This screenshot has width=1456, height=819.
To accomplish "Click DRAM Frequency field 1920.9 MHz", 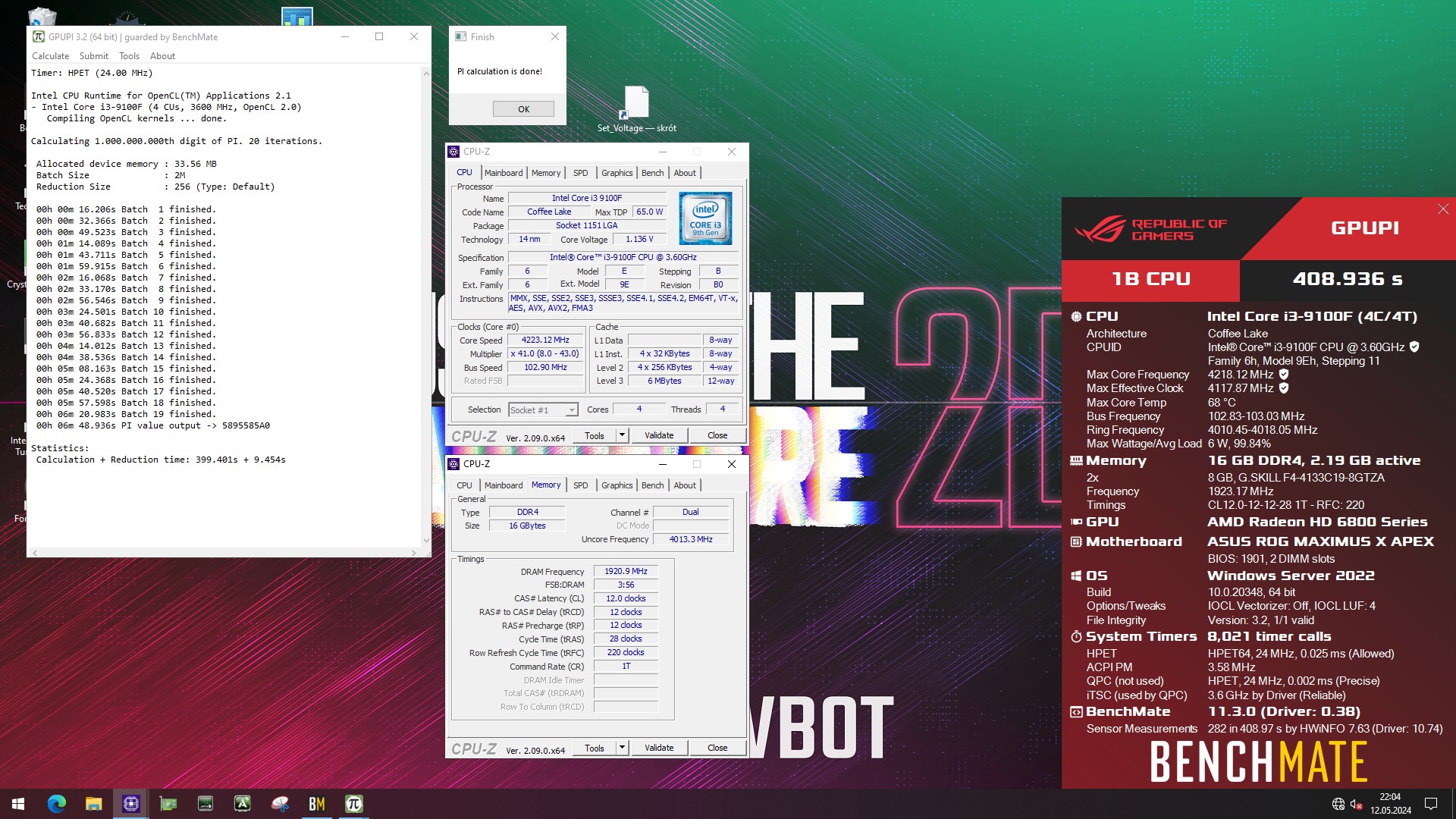I will coord(626,572).
